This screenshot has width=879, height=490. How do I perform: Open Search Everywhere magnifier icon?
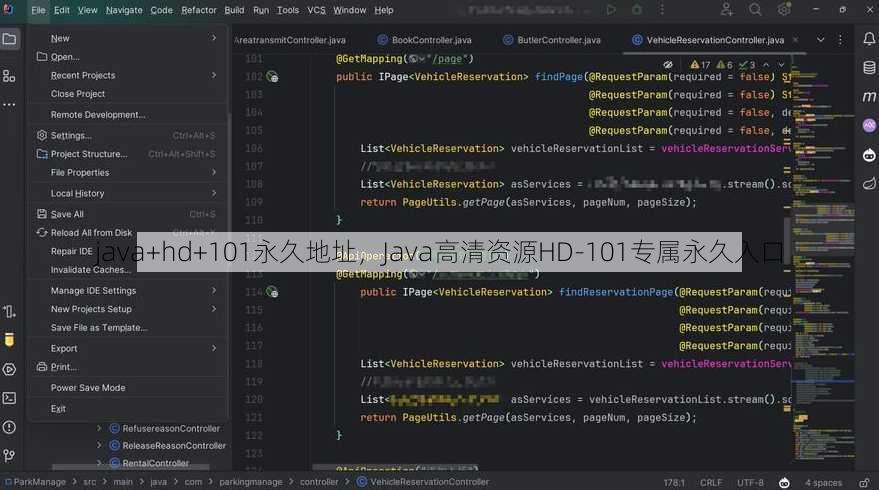point(755,10)
